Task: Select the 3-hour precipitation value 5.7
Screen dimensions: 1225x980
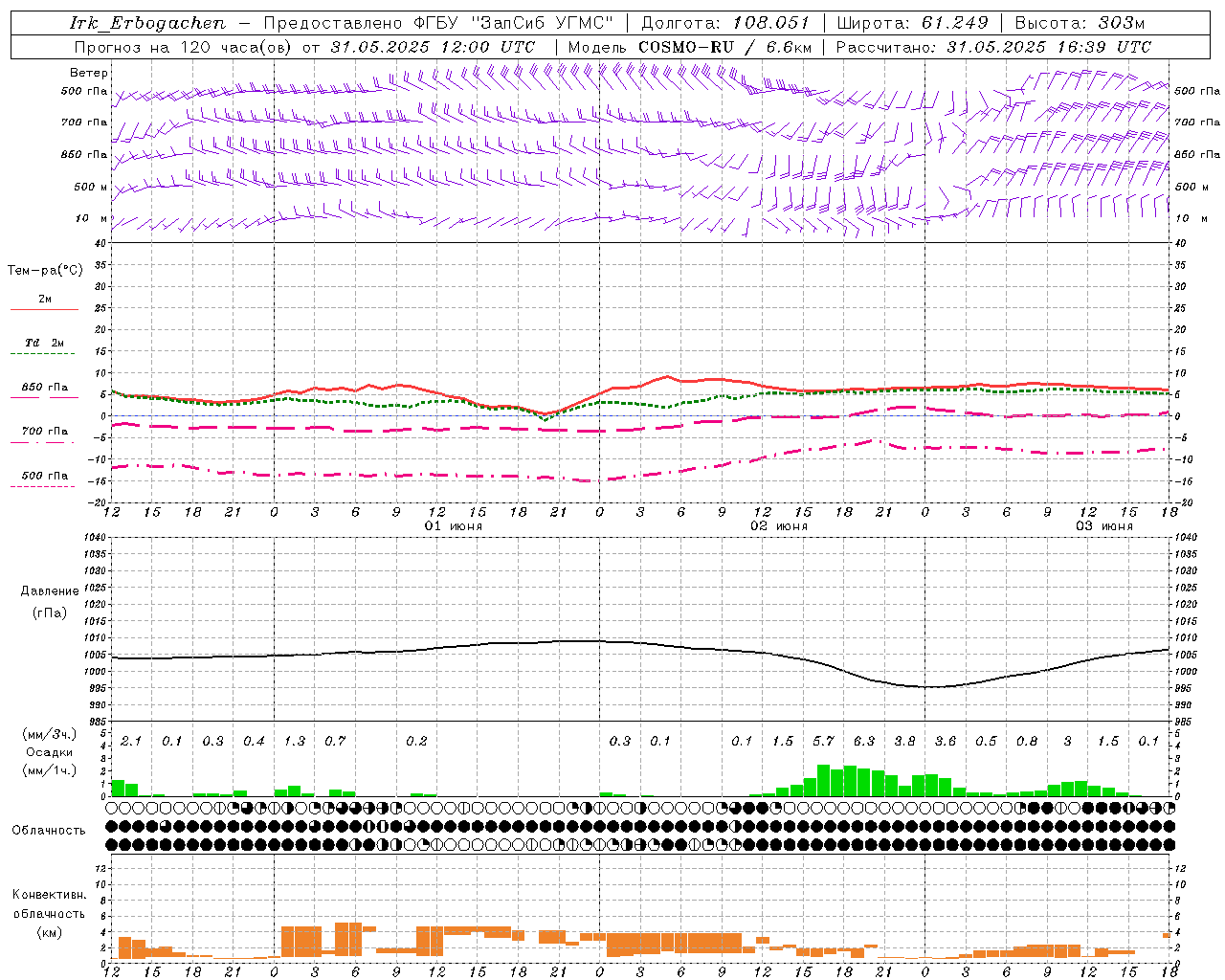Action: click(823, 742)
